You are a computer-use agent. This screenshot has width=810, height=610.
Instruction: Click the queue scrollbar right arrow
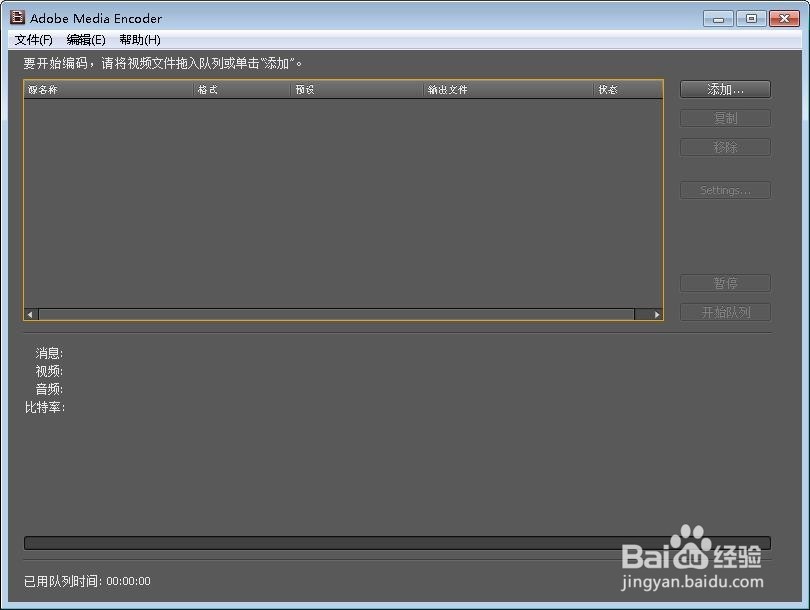tap(656, 314)
